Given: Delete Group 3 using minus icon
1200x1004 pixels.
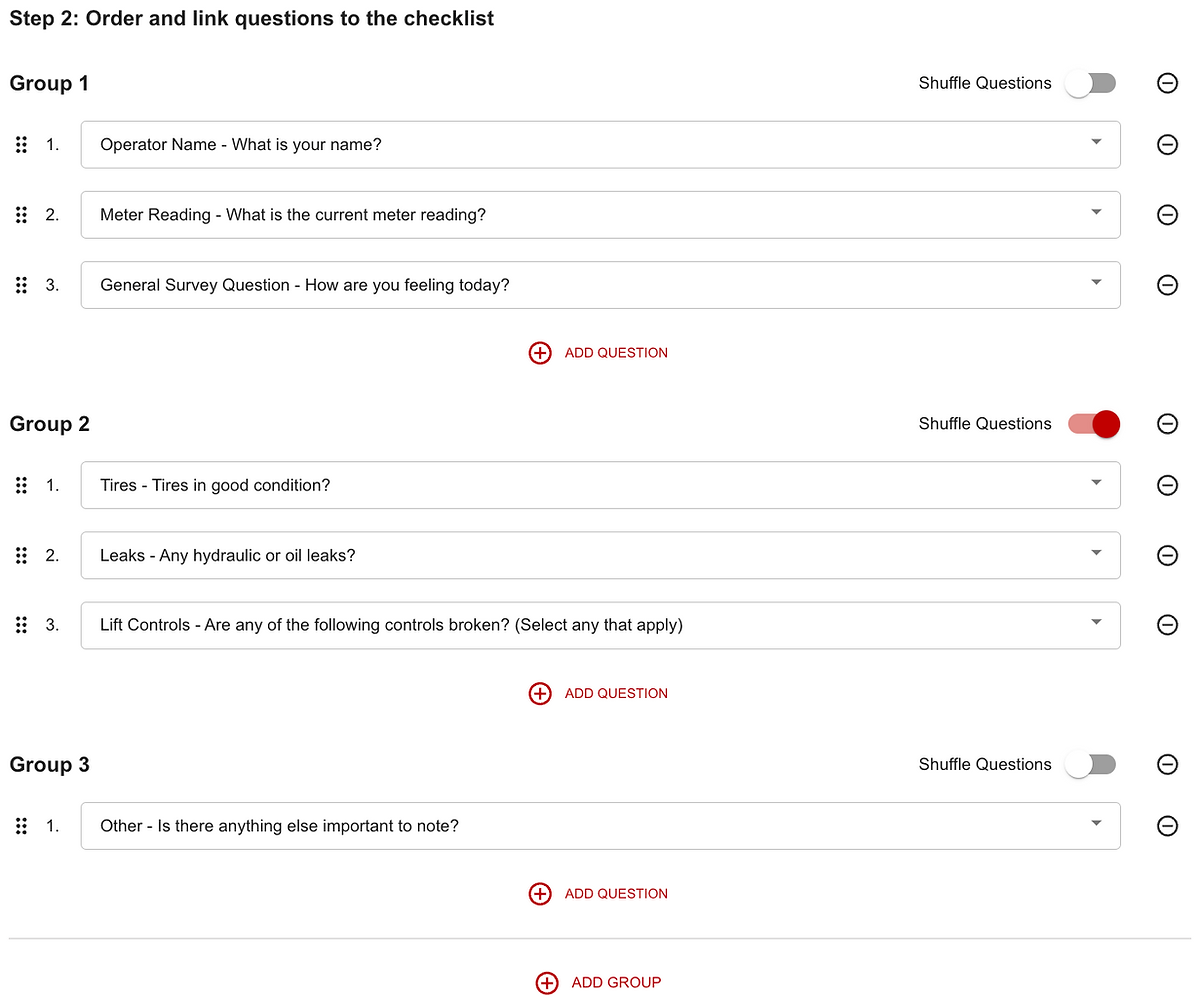Looking at the screenshot, I should coord(1166,765).
